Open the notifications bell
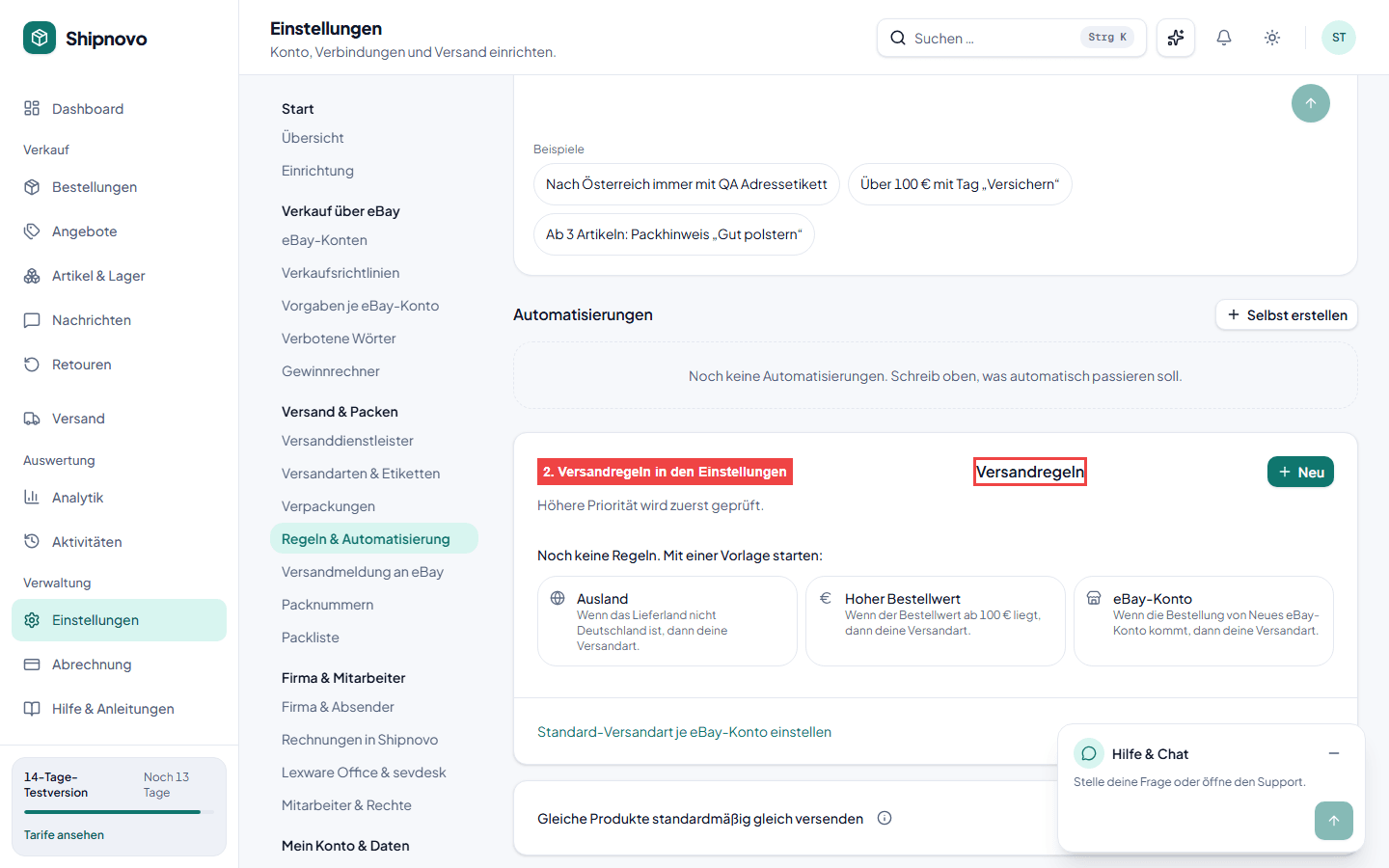 click(1224, 38)
